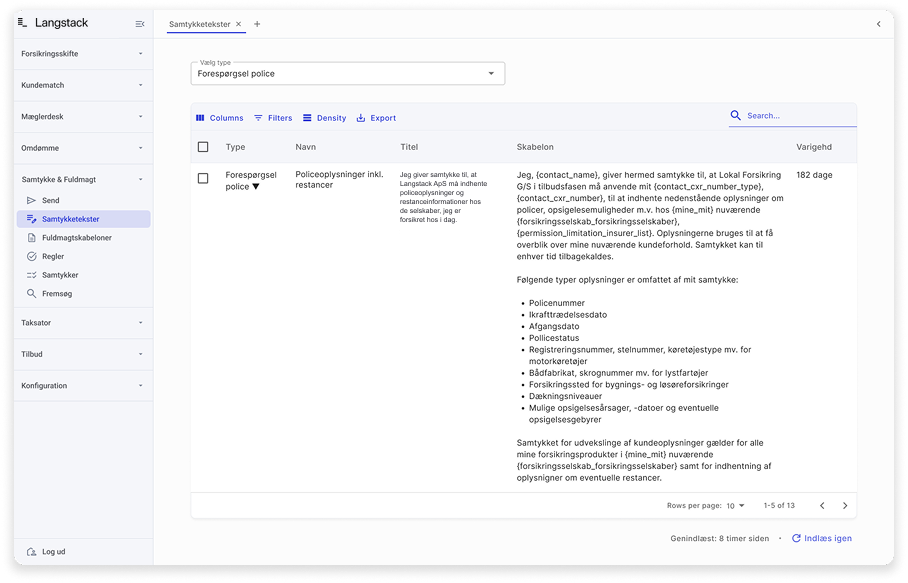
Task: Toggle the select-all header checkbox
Action: 203,147
